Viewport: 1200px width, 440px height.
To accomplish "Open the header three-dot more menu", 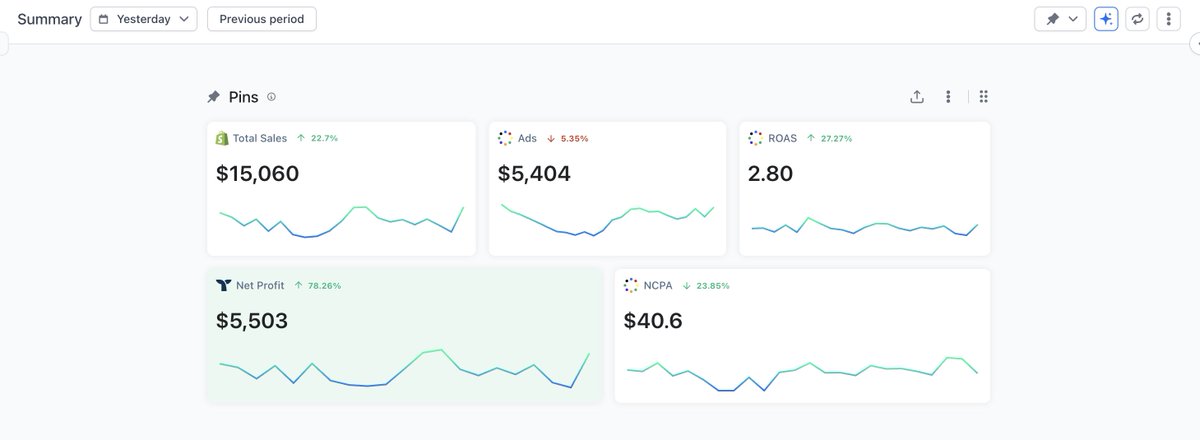I will pyautogui.click(x=1169, y=19).
